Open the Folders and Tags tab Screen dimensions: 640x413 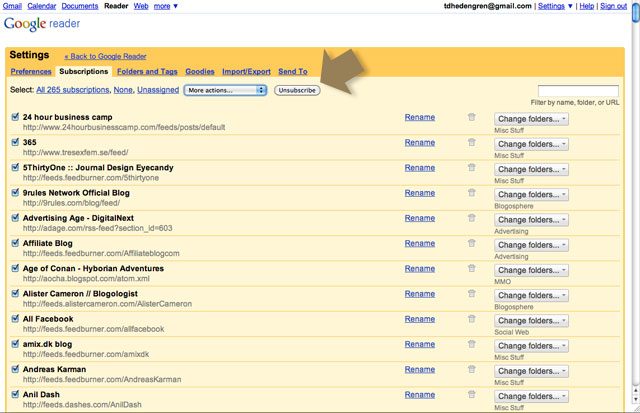click(x=147, y=71)
